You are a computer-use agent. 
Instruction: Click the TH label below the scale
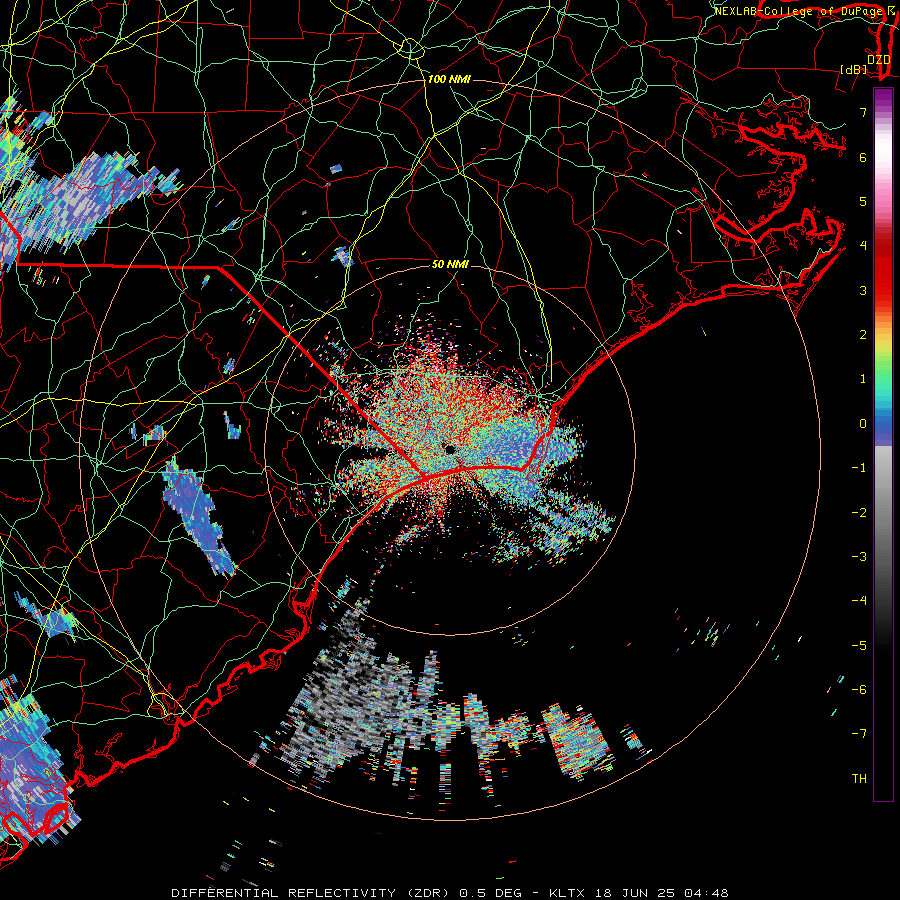(859, 779)
